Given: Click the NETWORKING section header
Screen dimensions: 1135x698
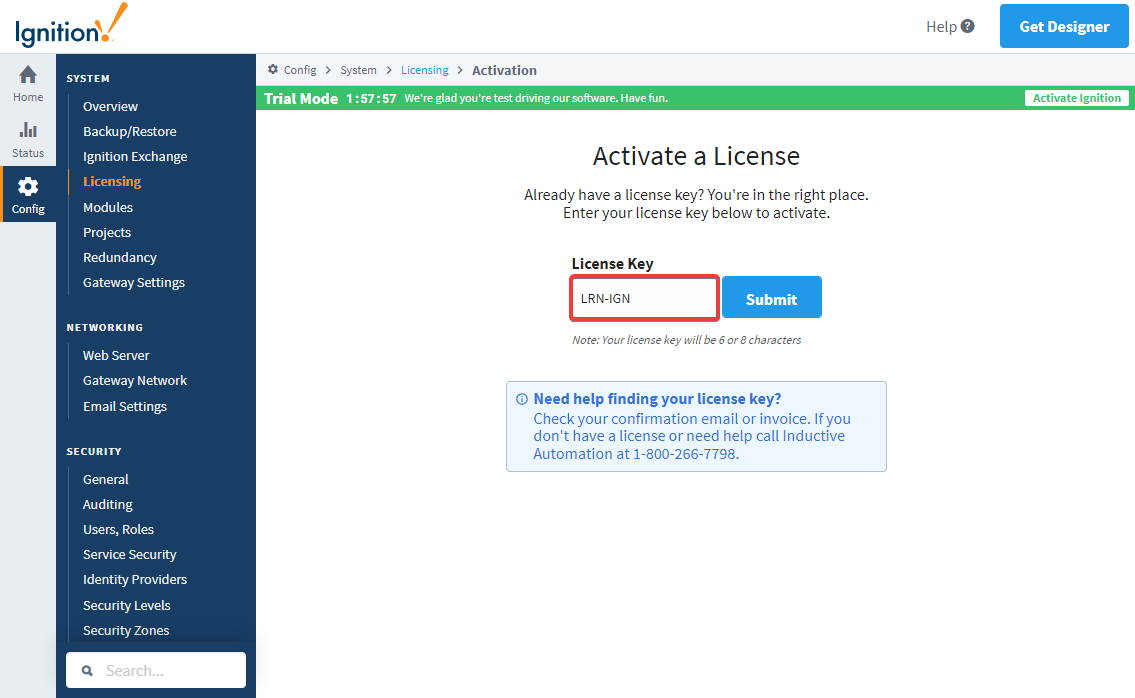Looking at the screenshot, I should click(x=105, y=327).
